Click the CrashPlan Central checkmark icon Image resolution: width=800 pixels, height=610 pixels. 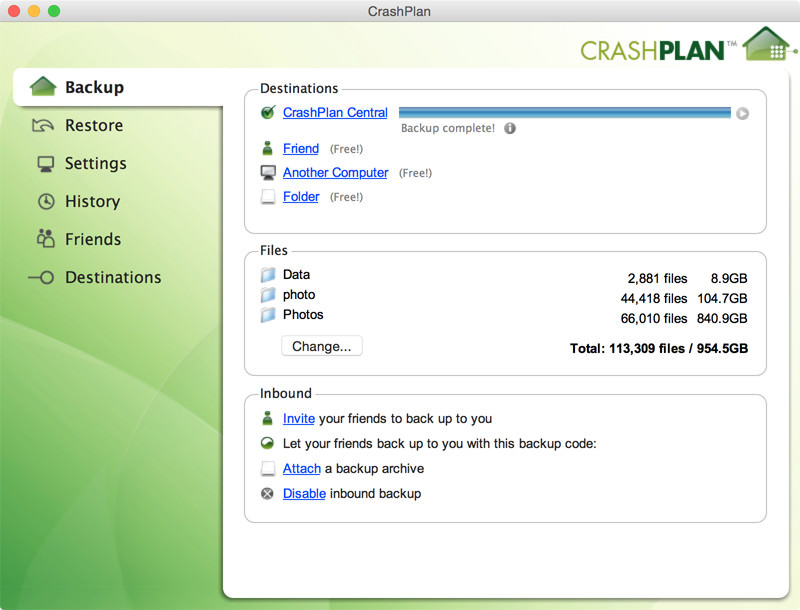tap(268, 112)
